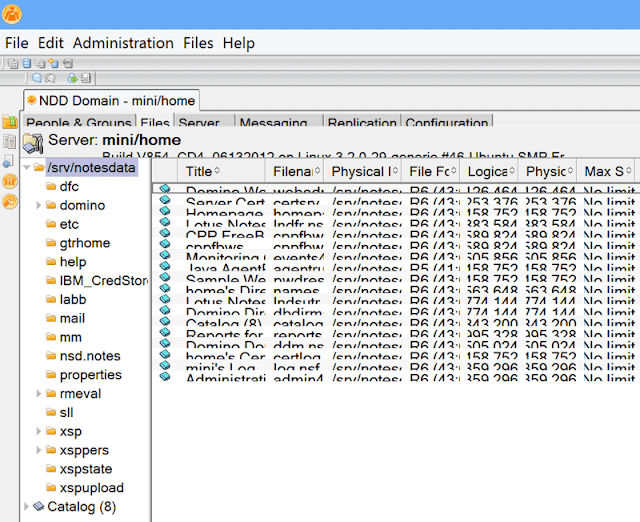Viewport: 640px width, 522px height.
Task: Click the gray copy documents toolbar icon
Action: click(40, 63)
